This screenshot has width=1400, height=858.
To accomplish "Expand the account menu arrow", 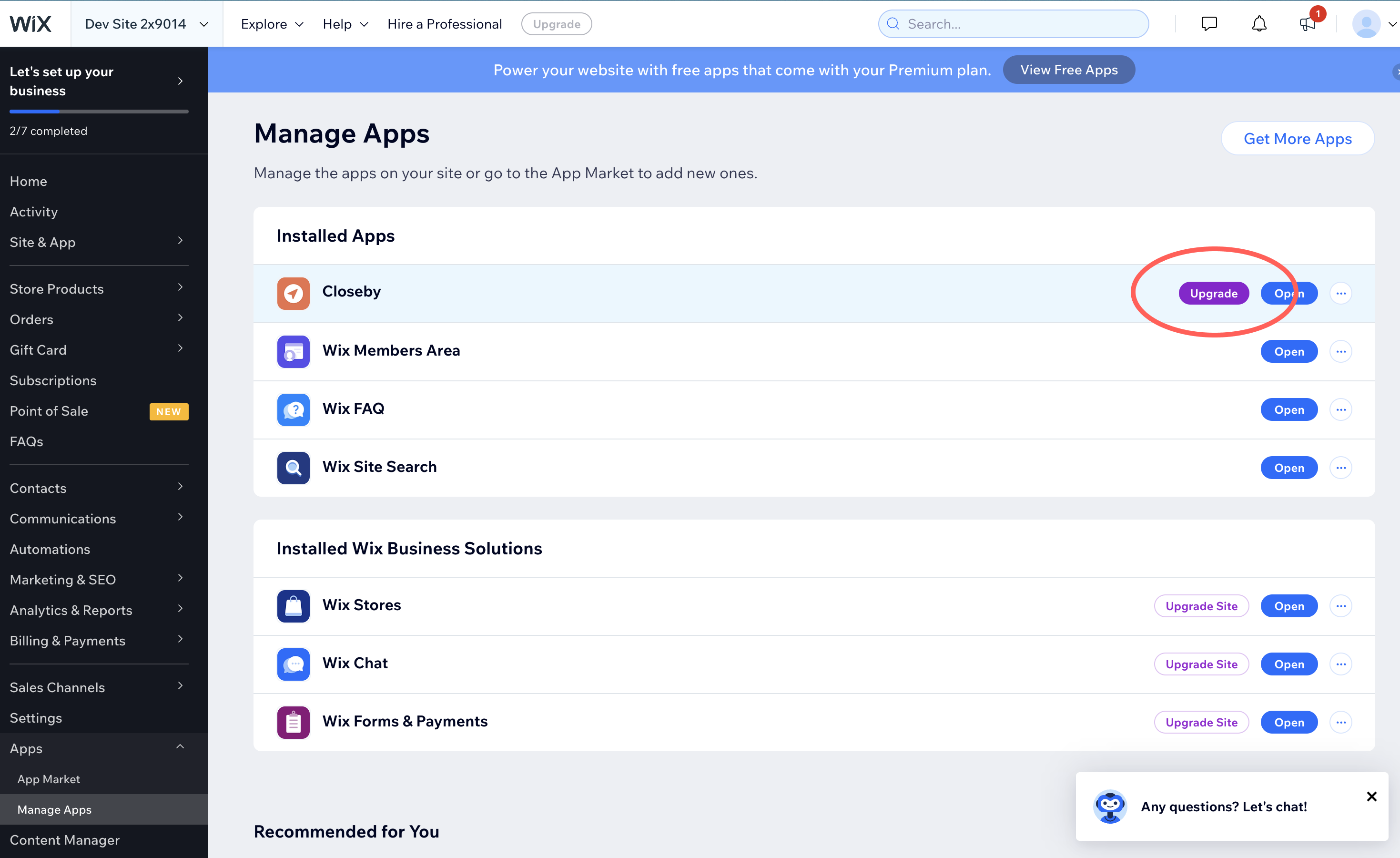I will (x=1392, y=24).
